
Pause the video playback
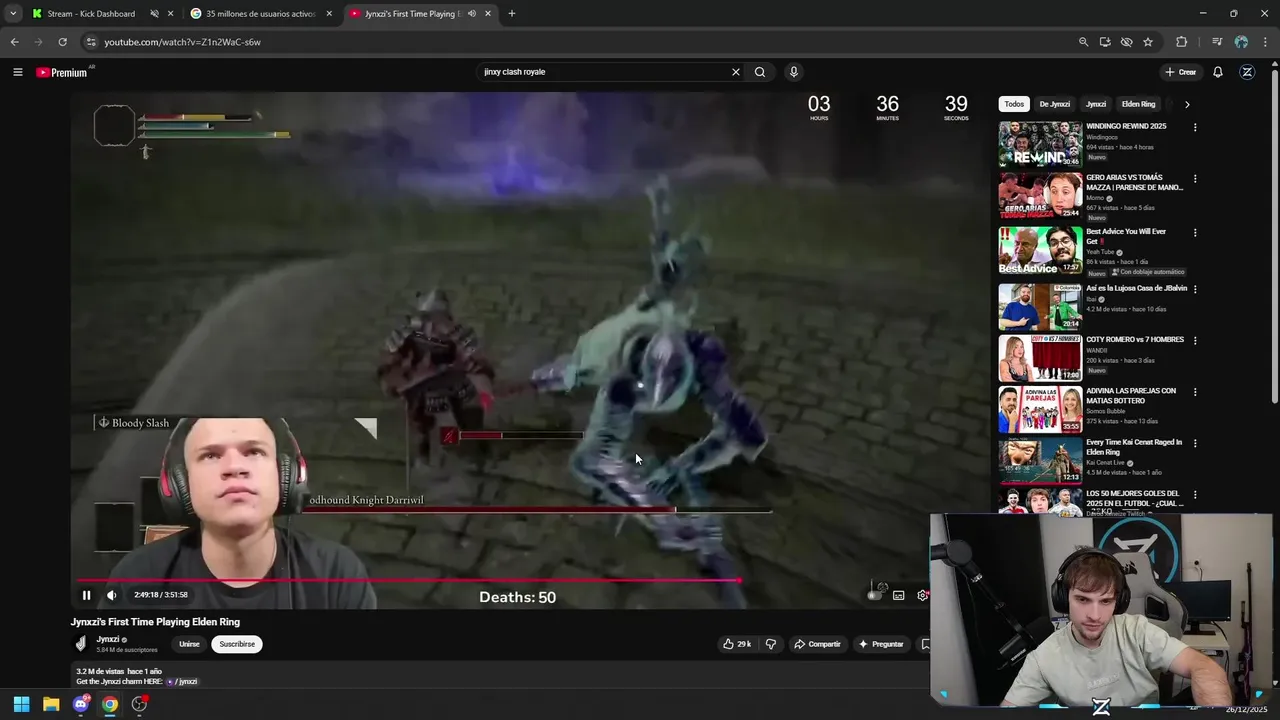(x=86, y=595)
